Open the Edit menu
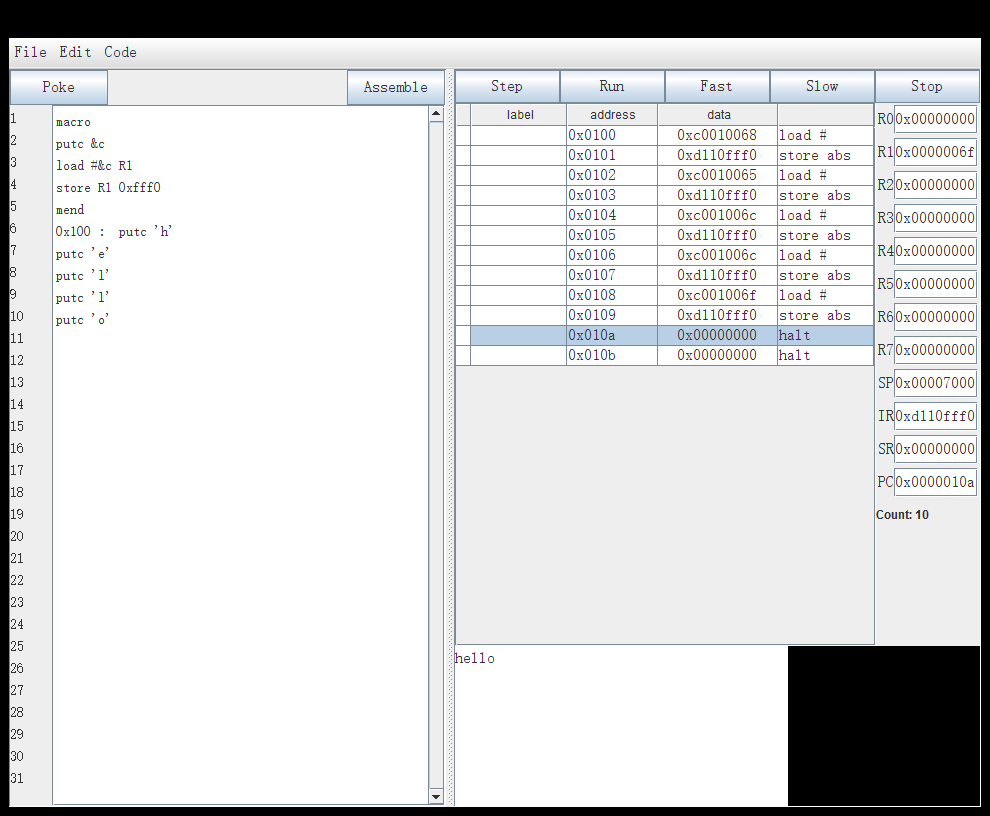 [75, 52]
